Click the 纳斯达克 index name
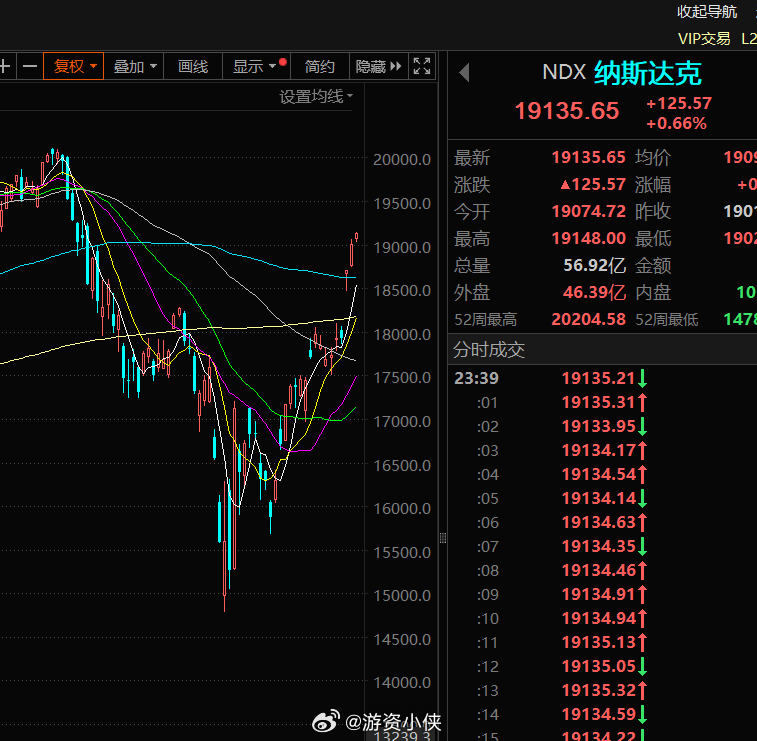757x741 pixels. pos(647,73)
